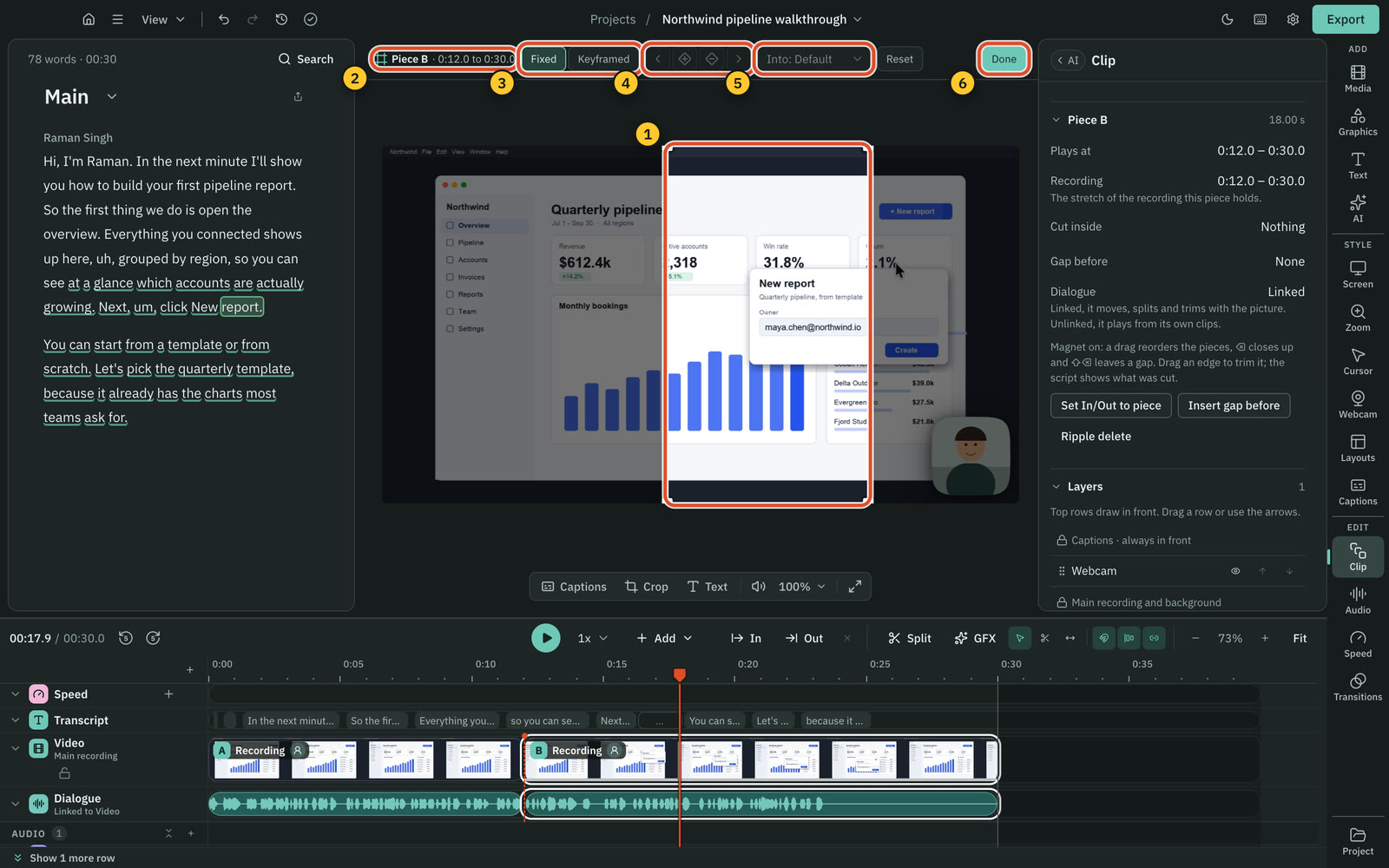This screenshot has width=1389, height=868.
Task: Open the Cursor style panel
Action: (1358, 361)
